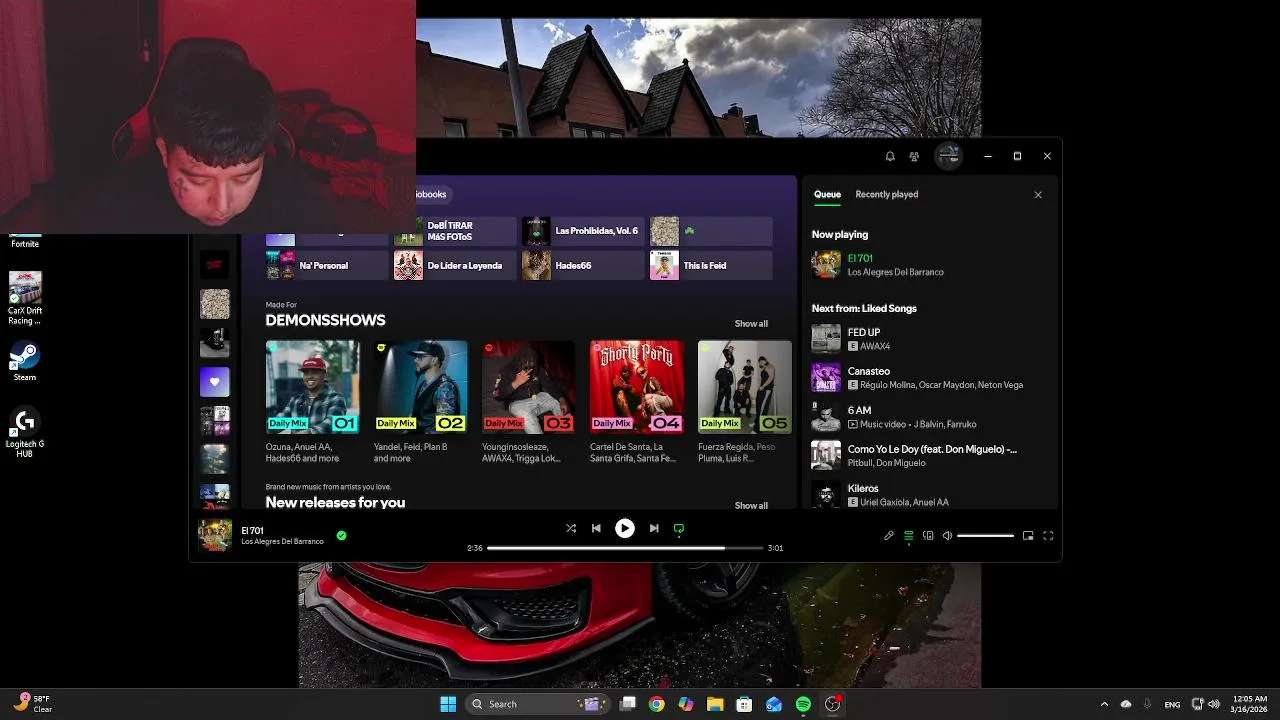Image resolution: width=1280 pixels, height=720 pixels.
Task: Click El 701 in Now playing
Action: point(860,258)
